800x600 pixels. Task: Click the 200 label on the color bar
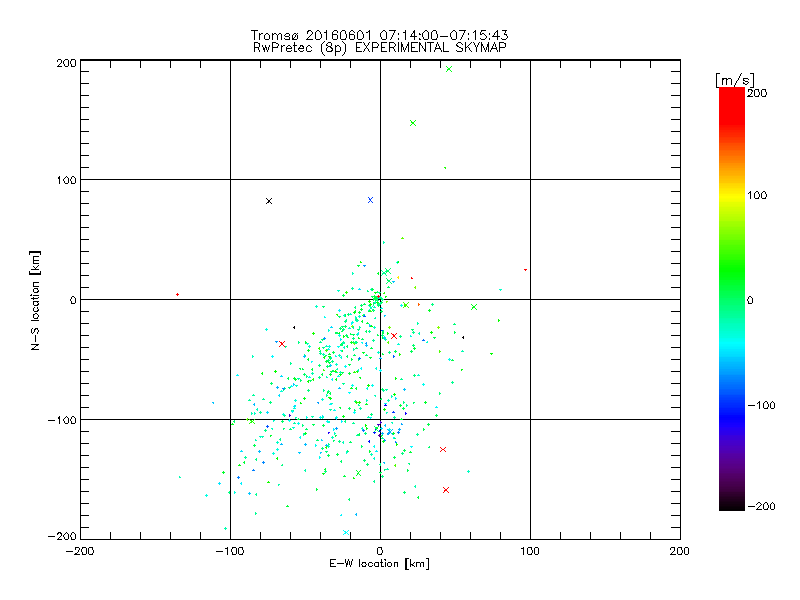pyautogui.click(x=757, y=93)
